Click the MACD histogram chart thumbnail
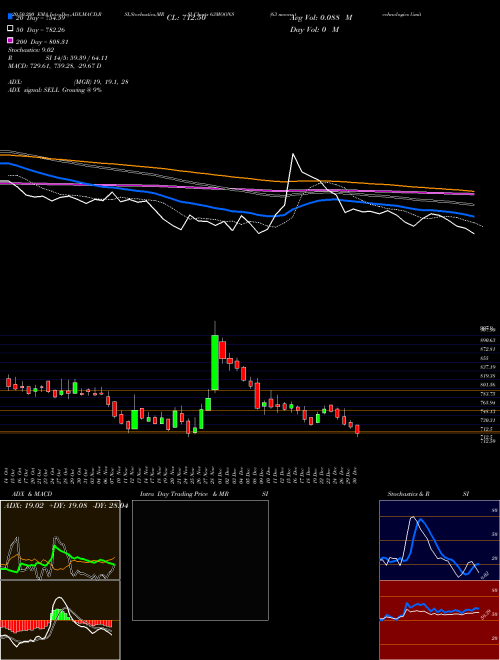The width and height of the screenshot is (500, 660). tap(60, 620)
